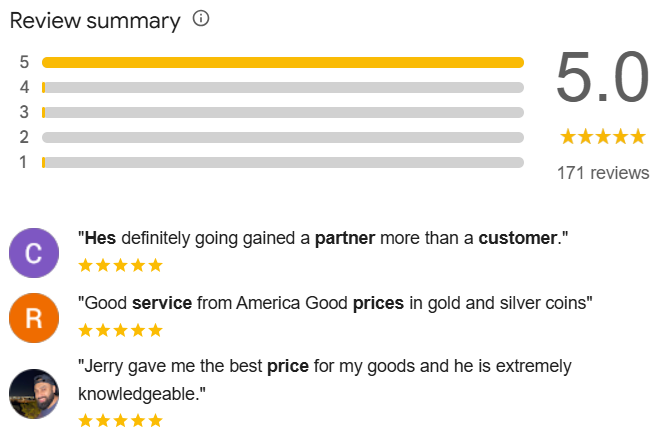Open the photo avatar of Jerry's reviewer
The image size is (671, 432).
[34, 393]
